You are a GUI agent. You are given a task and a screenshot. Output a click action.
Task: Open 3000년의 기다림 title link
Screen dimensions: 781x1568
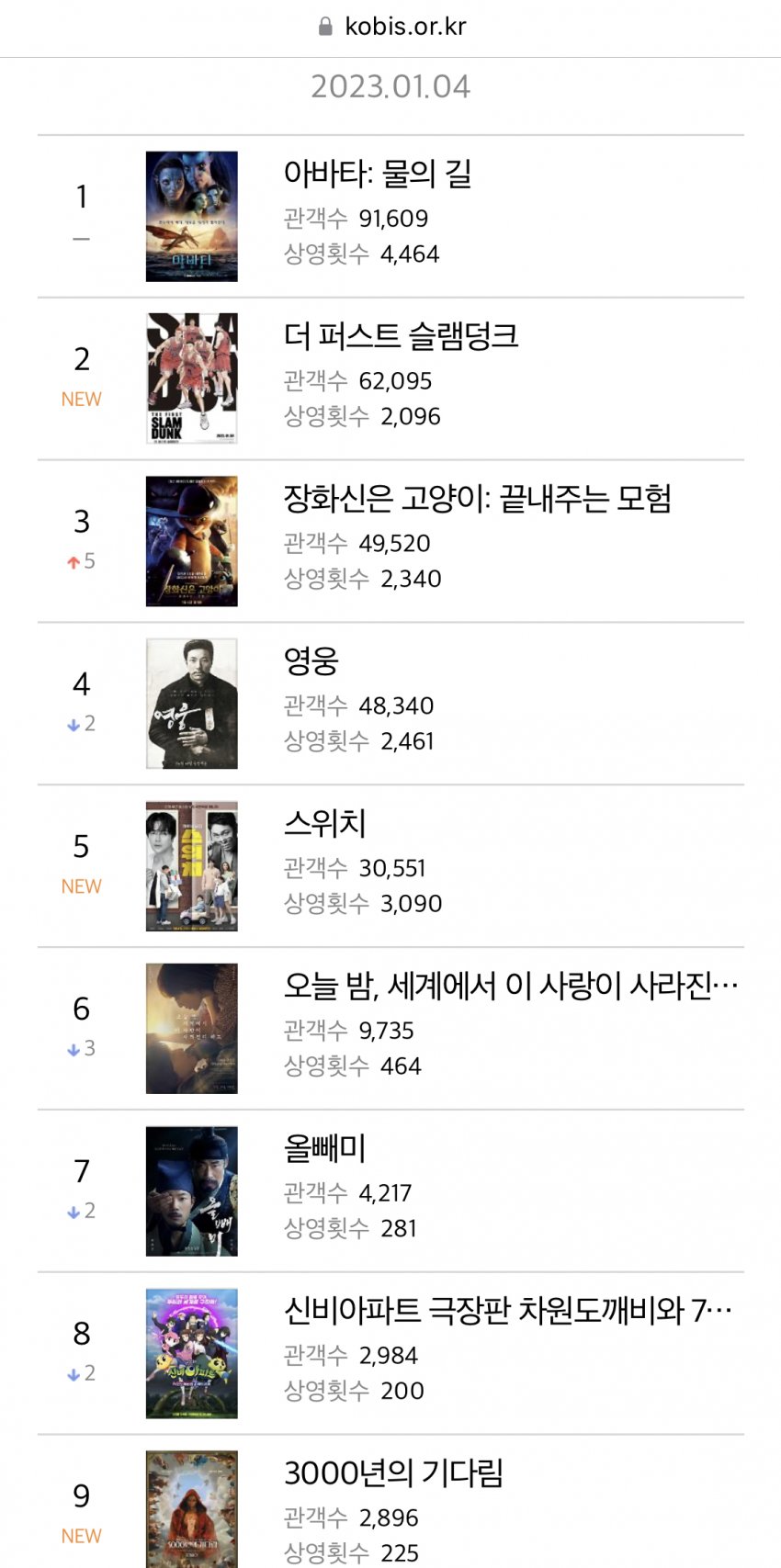[x=393, y=1473]
